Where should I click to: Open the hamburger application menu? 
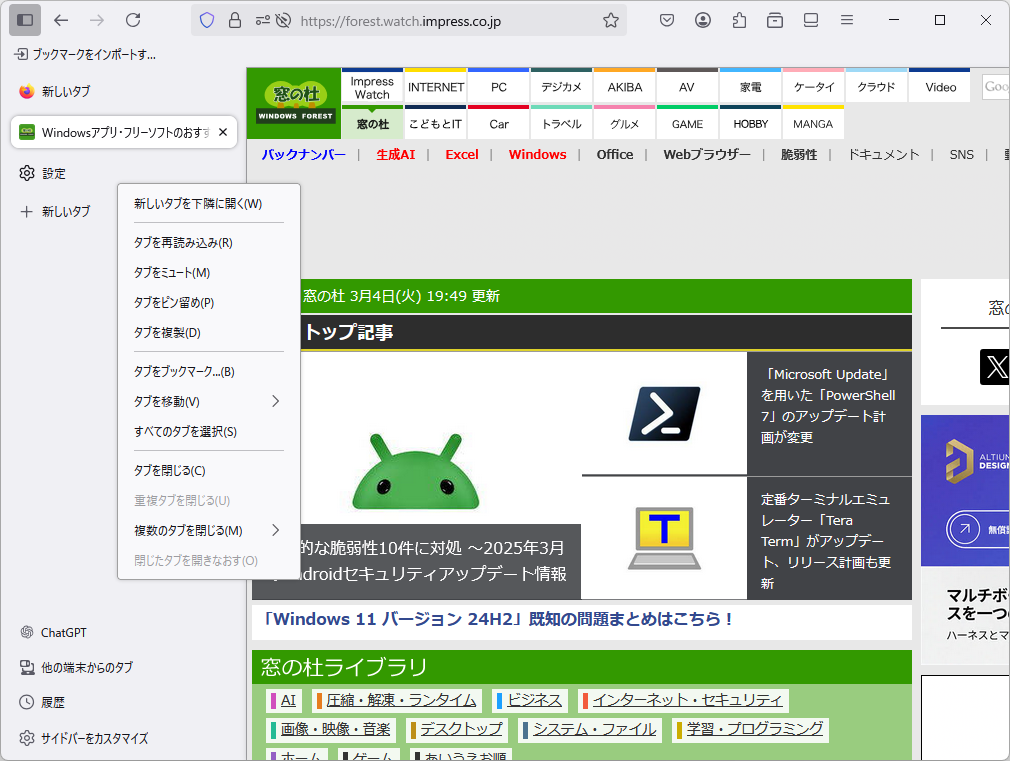point(845,20)
